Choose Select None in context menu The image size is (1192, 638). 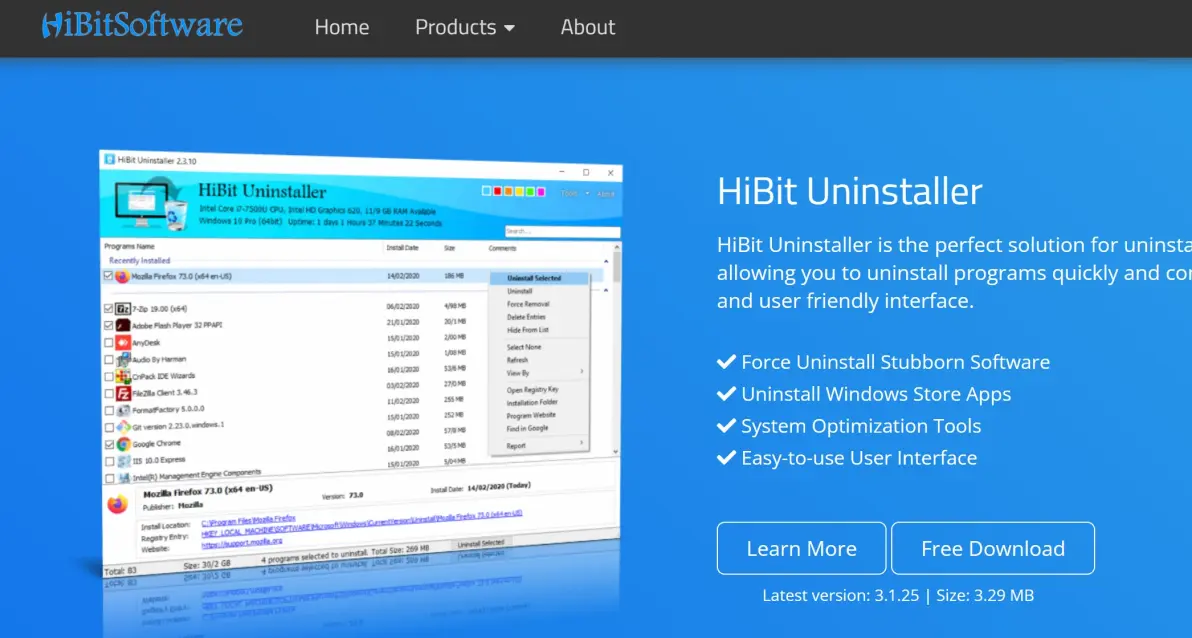pyautogui.click(x=524, y=347)
